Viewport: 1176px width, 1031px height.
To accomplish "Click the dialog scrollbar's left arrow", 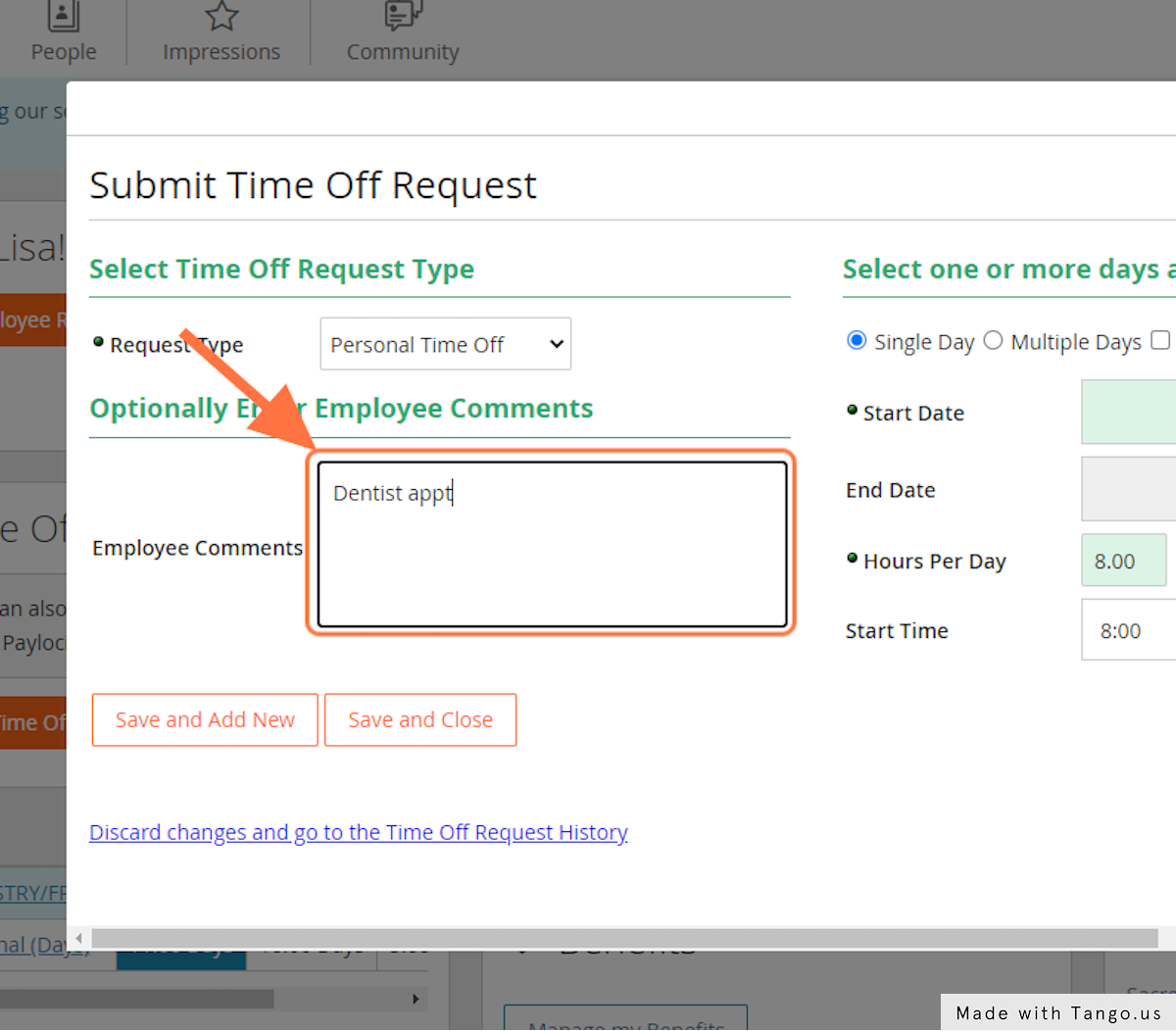I will pos(78,939).
